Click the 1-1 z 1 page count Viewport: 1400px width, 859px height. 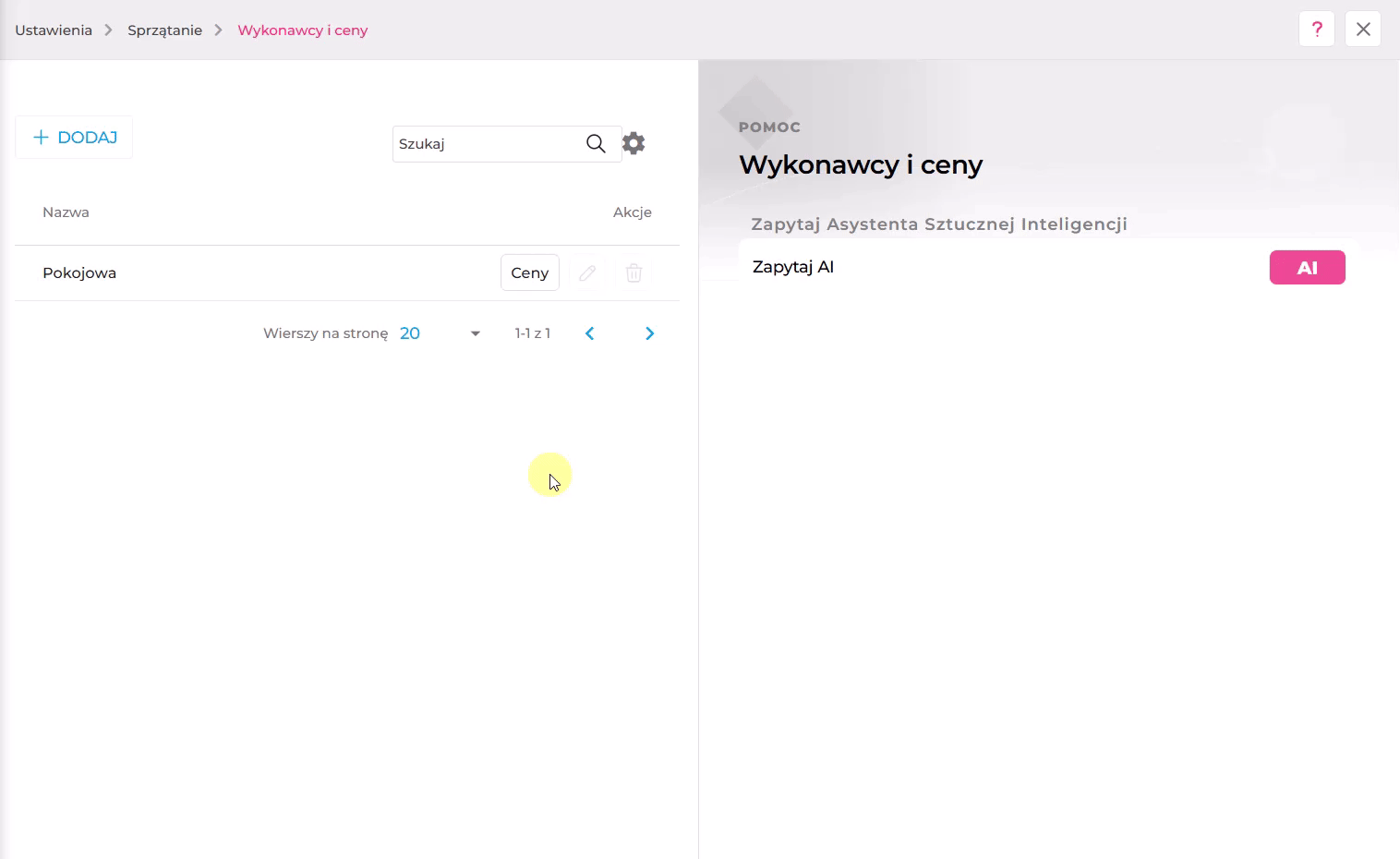[x=533, y=333]
